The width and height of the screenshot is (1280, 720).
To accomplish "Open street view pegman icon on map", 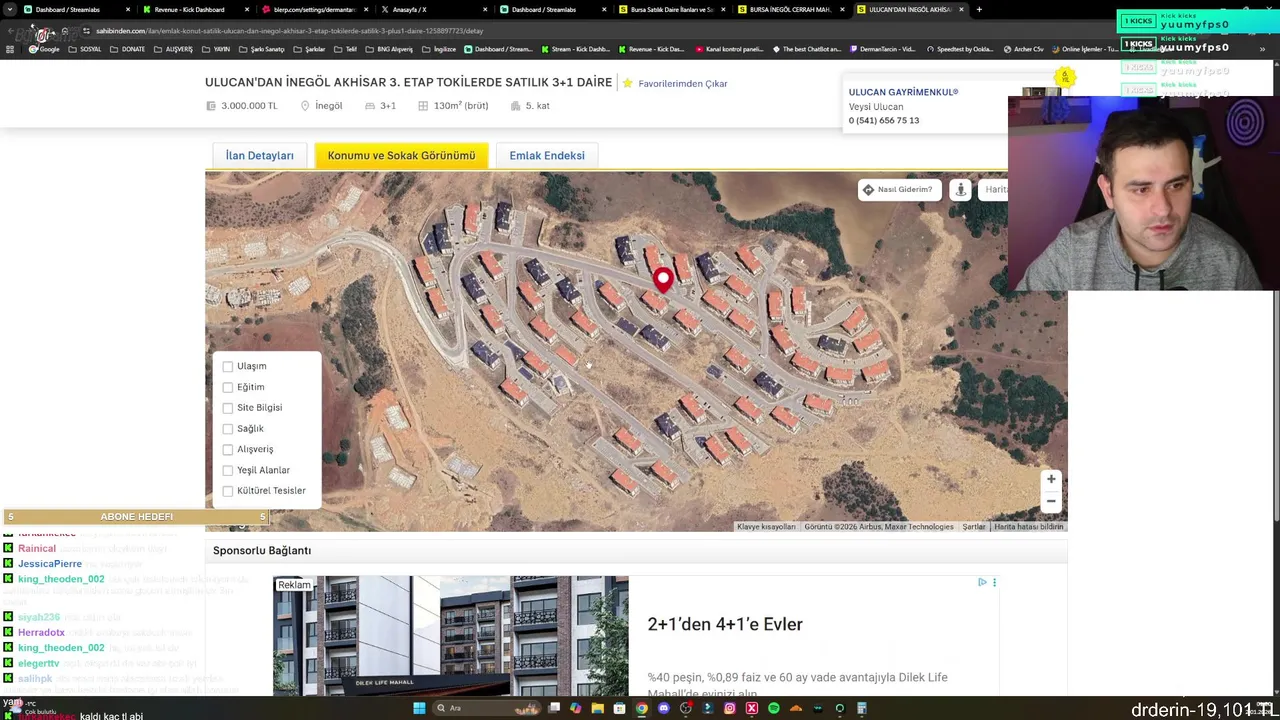I will pos(960,189).
